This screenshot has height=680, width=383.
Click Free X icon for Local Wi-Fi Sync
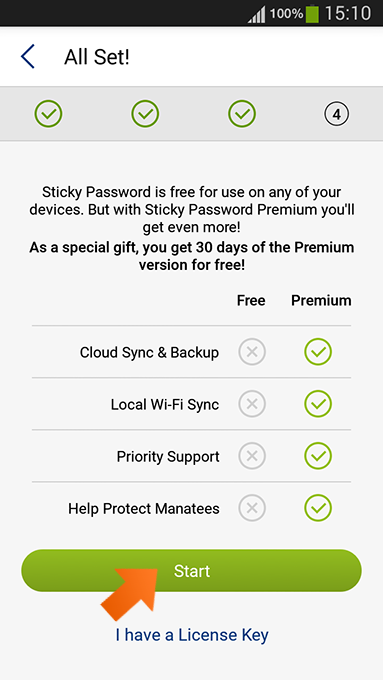point(252,404)
